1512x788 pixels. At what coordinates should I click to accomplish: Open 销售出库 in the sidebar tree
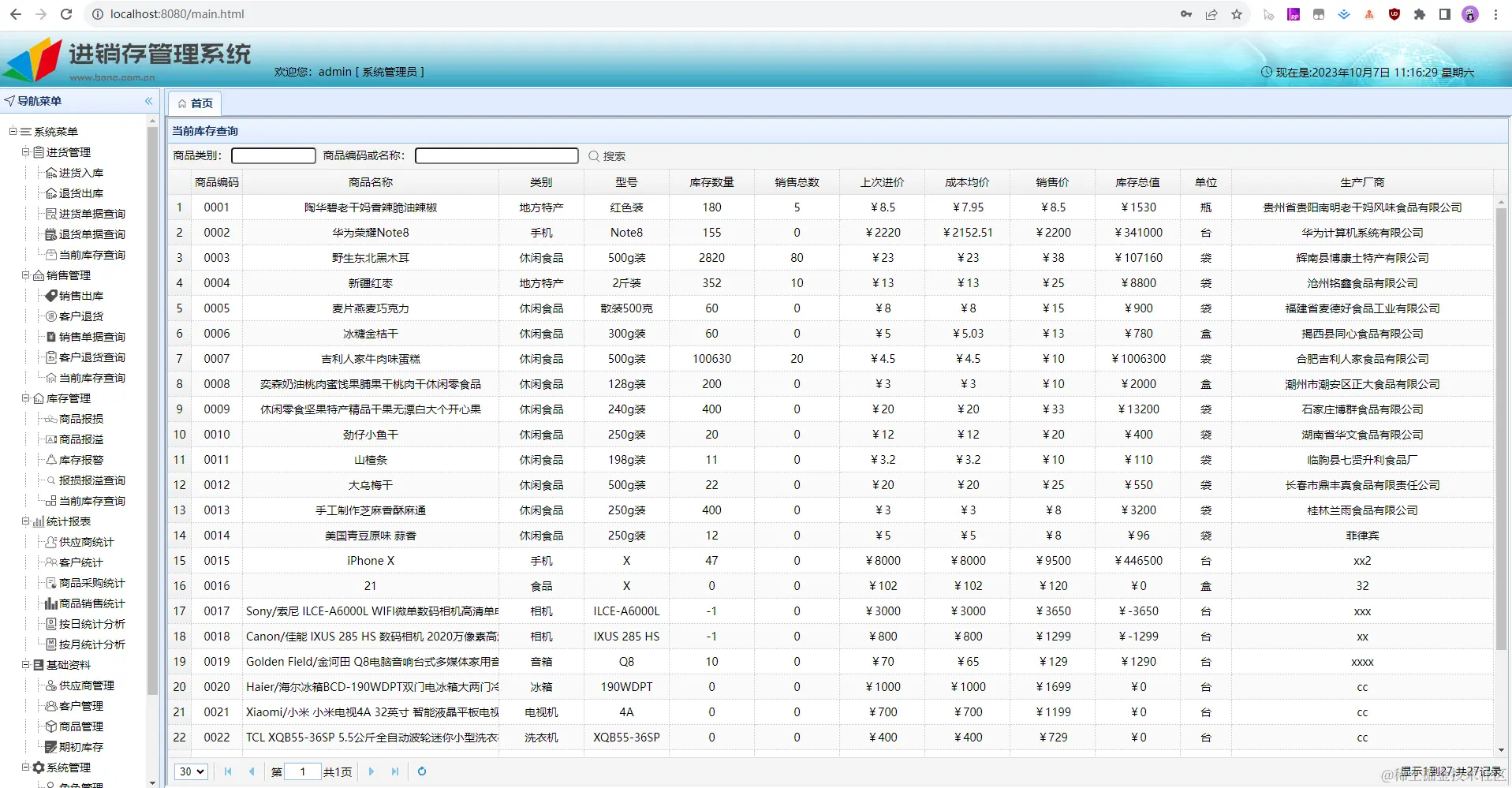tap(80, 296)
